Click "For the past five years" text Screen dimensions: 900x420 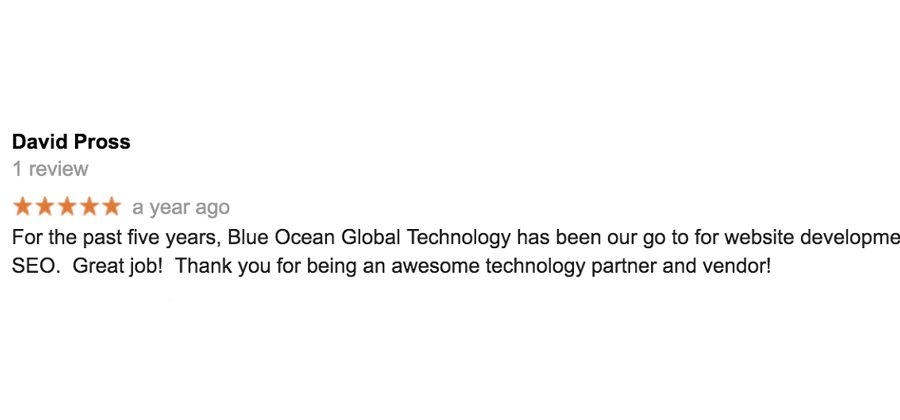point(115,238)
